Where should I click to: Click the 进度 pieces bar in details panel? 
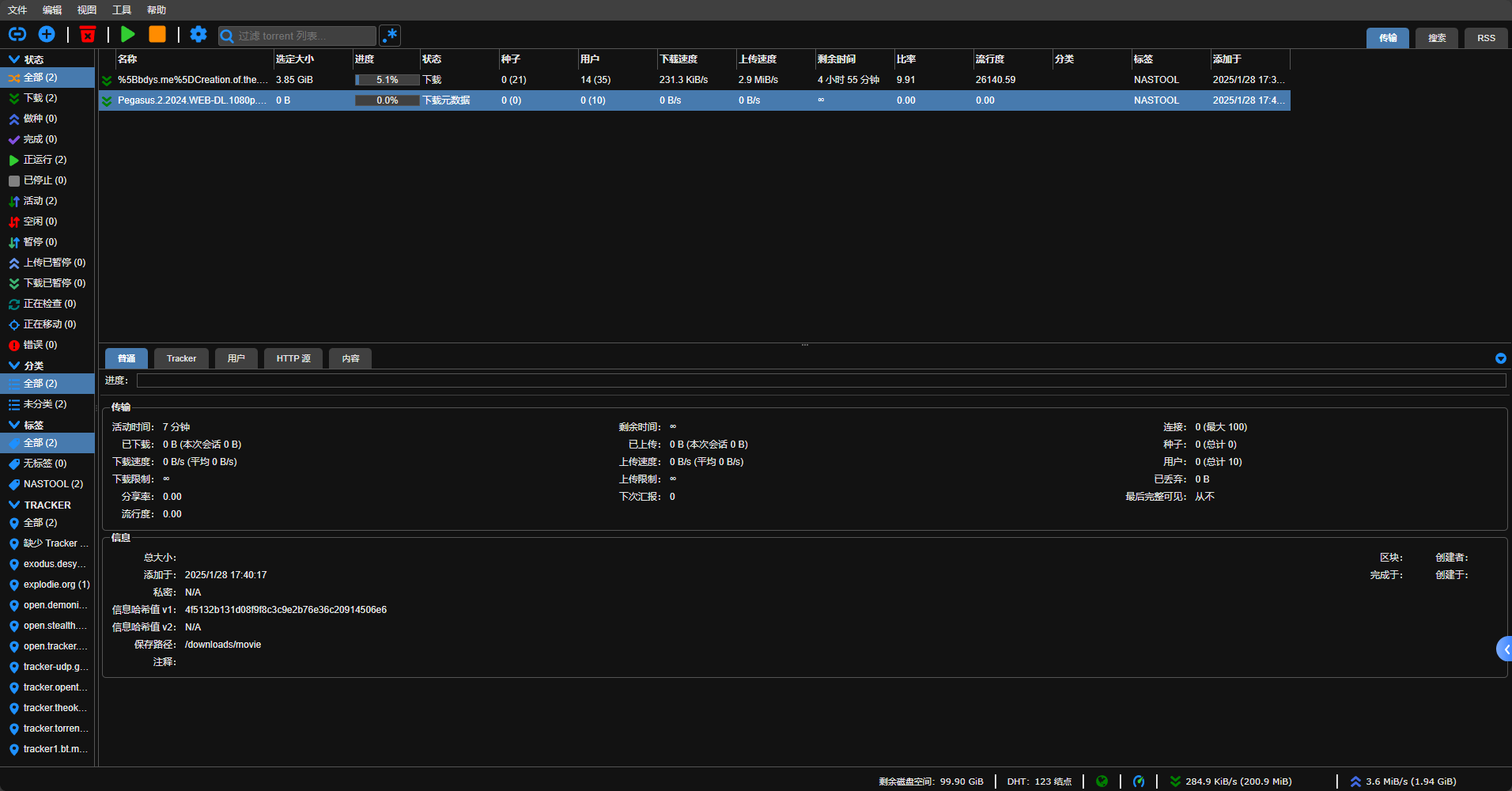pos(822,380)
